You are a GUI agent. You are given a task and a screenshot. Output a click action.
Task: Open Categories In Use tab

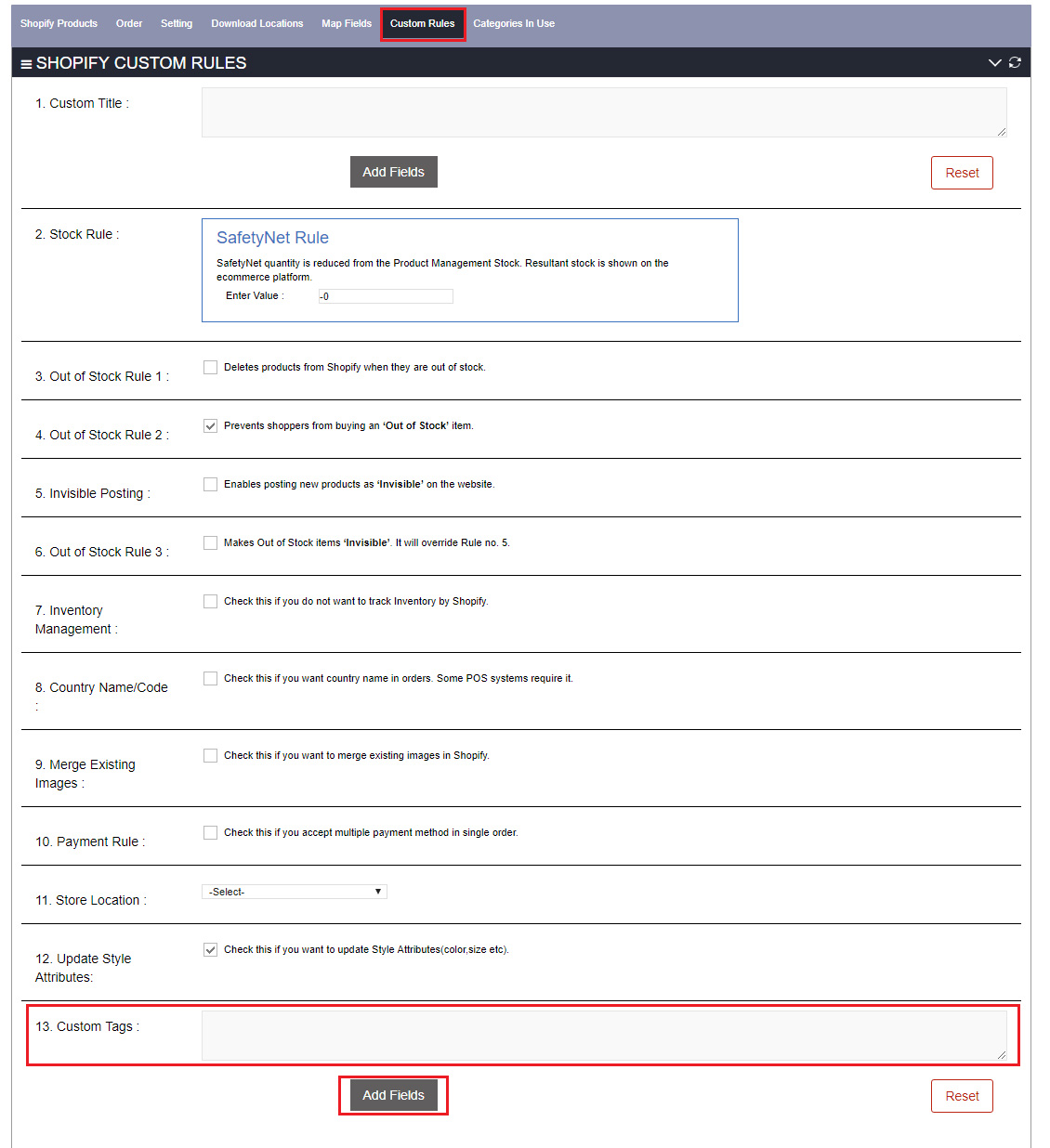click(514, 23)
